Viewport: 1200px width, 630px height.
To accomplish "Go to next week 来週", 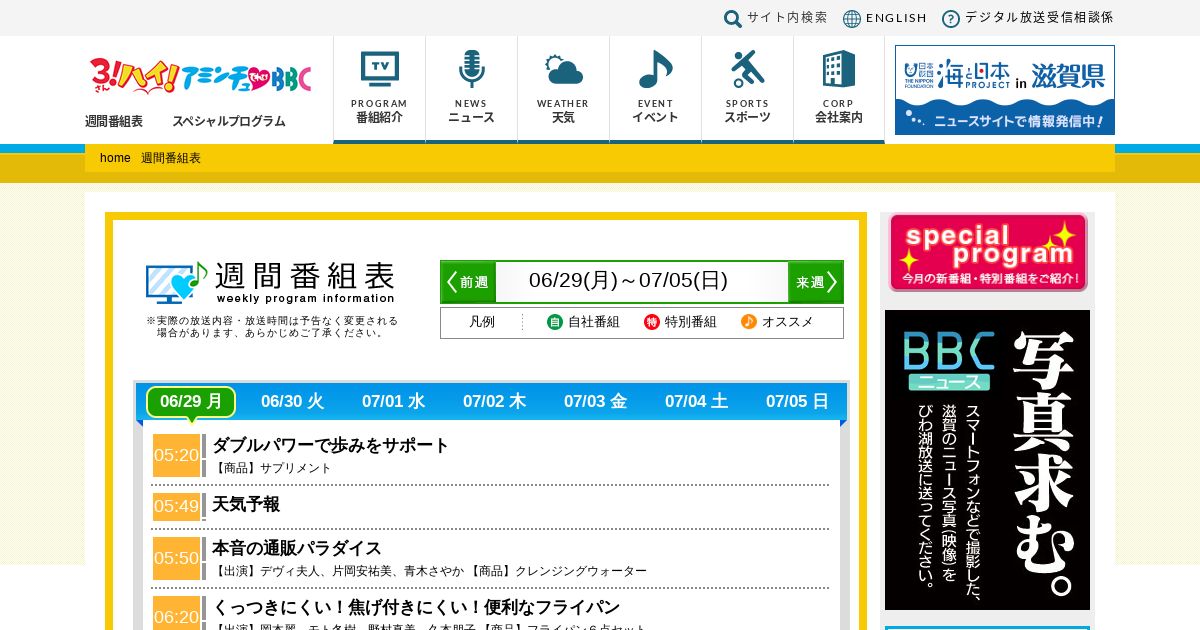I will coord(815,282).
